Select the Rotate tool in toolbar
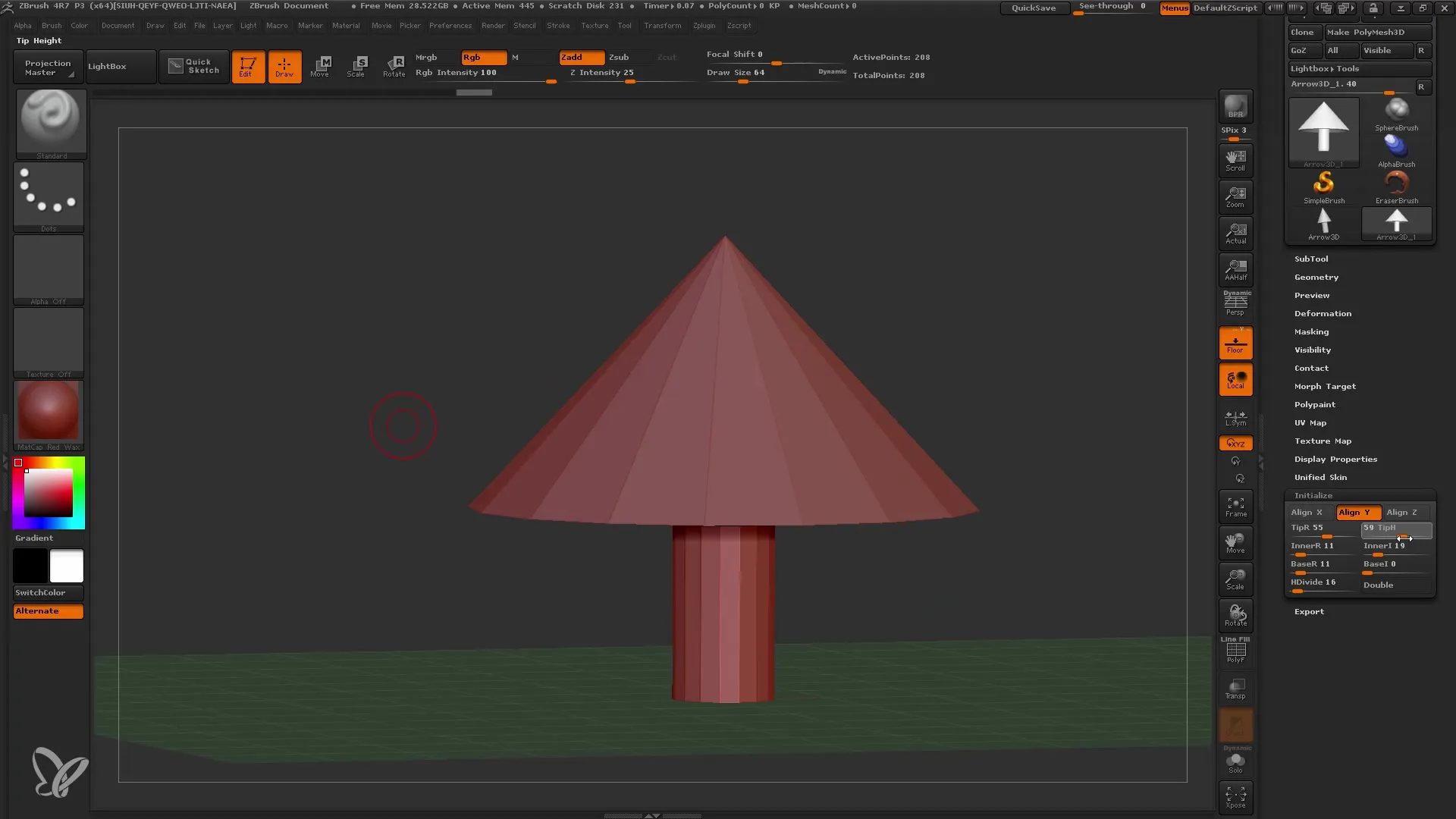This screenshot has height=819, width=1456. (394, 66)
